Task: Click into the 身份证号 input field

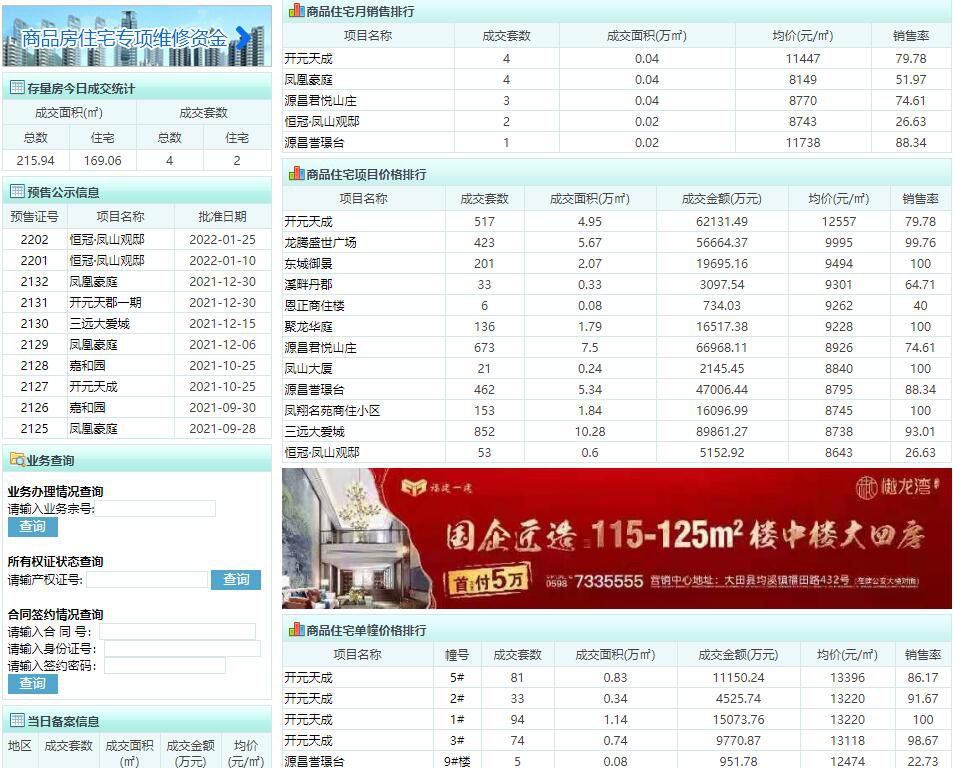Action: point(182,649)
